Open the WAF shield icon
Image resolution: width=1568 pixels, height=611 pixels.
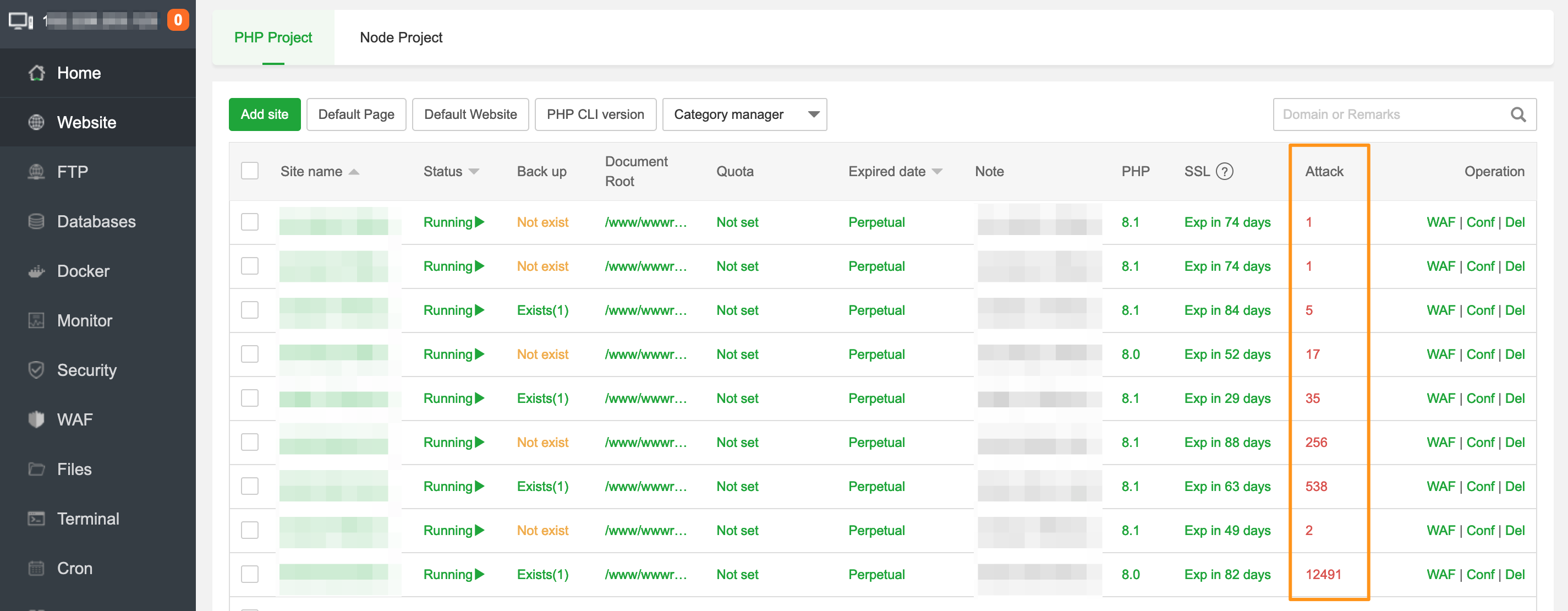[36, 419]
